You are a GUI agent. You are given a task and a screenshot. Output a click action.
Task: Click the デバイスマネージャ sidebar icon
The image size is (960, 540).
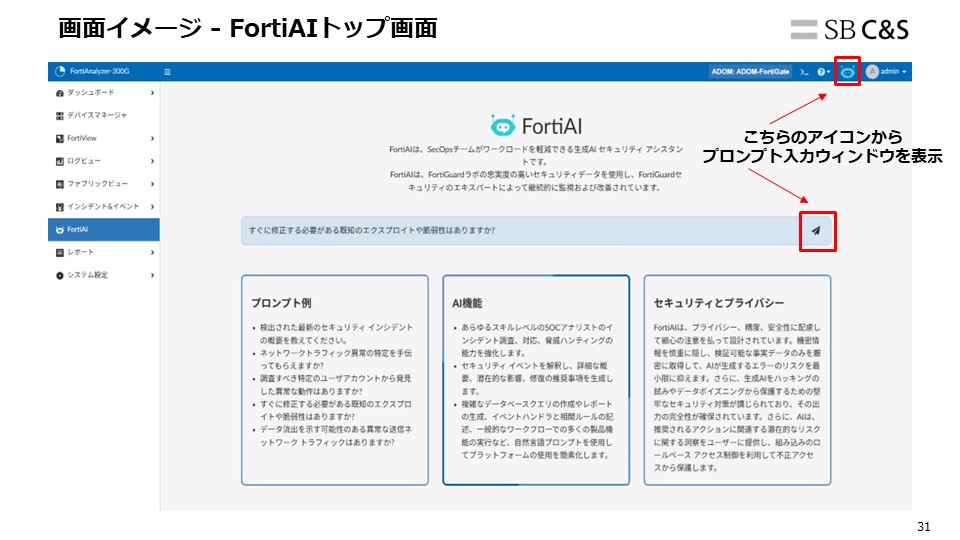pyautogui.click(x=60, y=115)
